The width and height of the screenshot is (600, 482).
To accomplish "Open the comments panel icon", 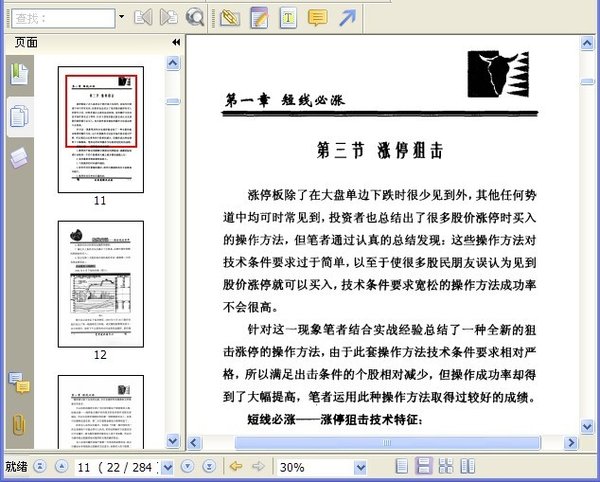I will [x=19, y=383].
